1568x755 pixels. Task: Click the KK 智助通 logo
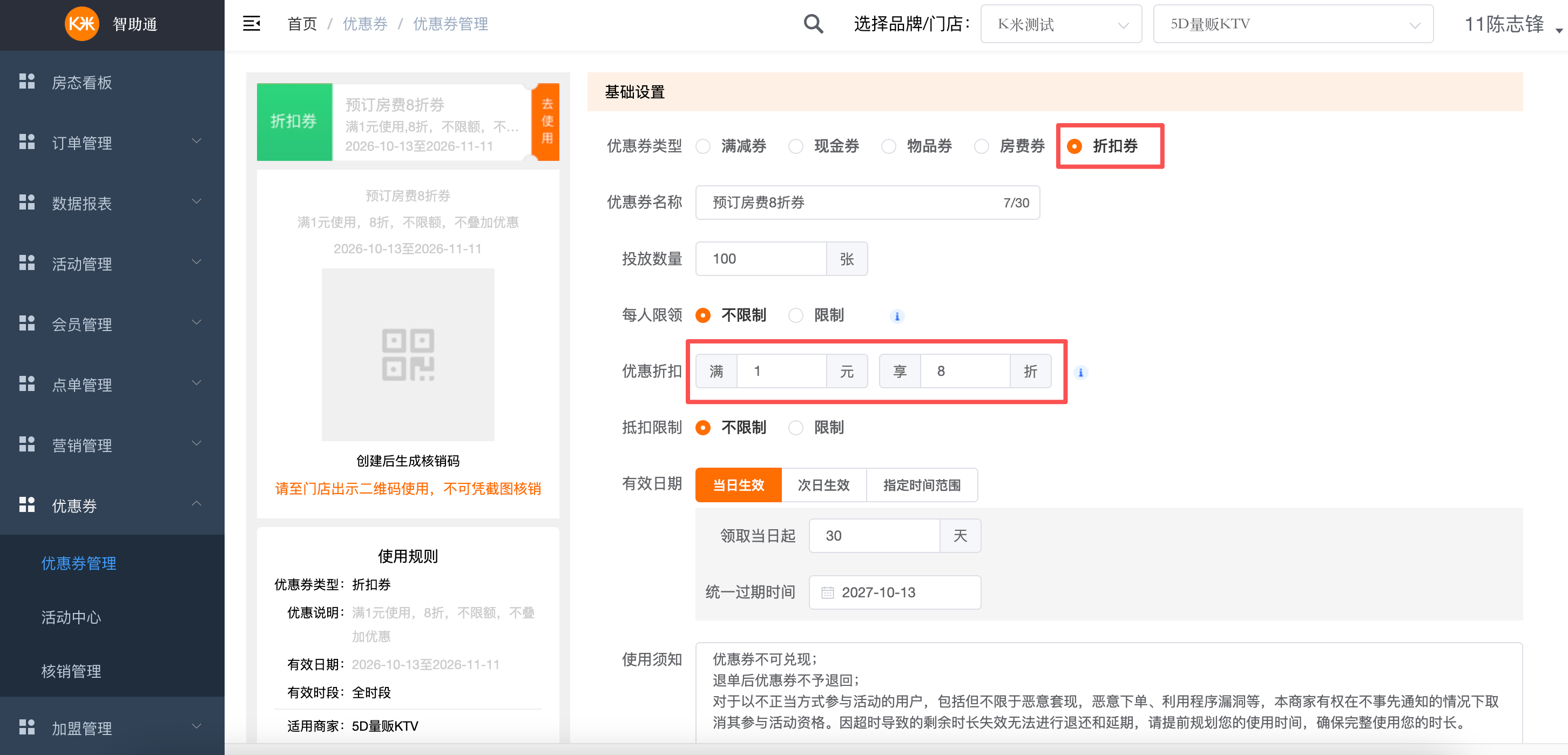click(x=111, y=24)
